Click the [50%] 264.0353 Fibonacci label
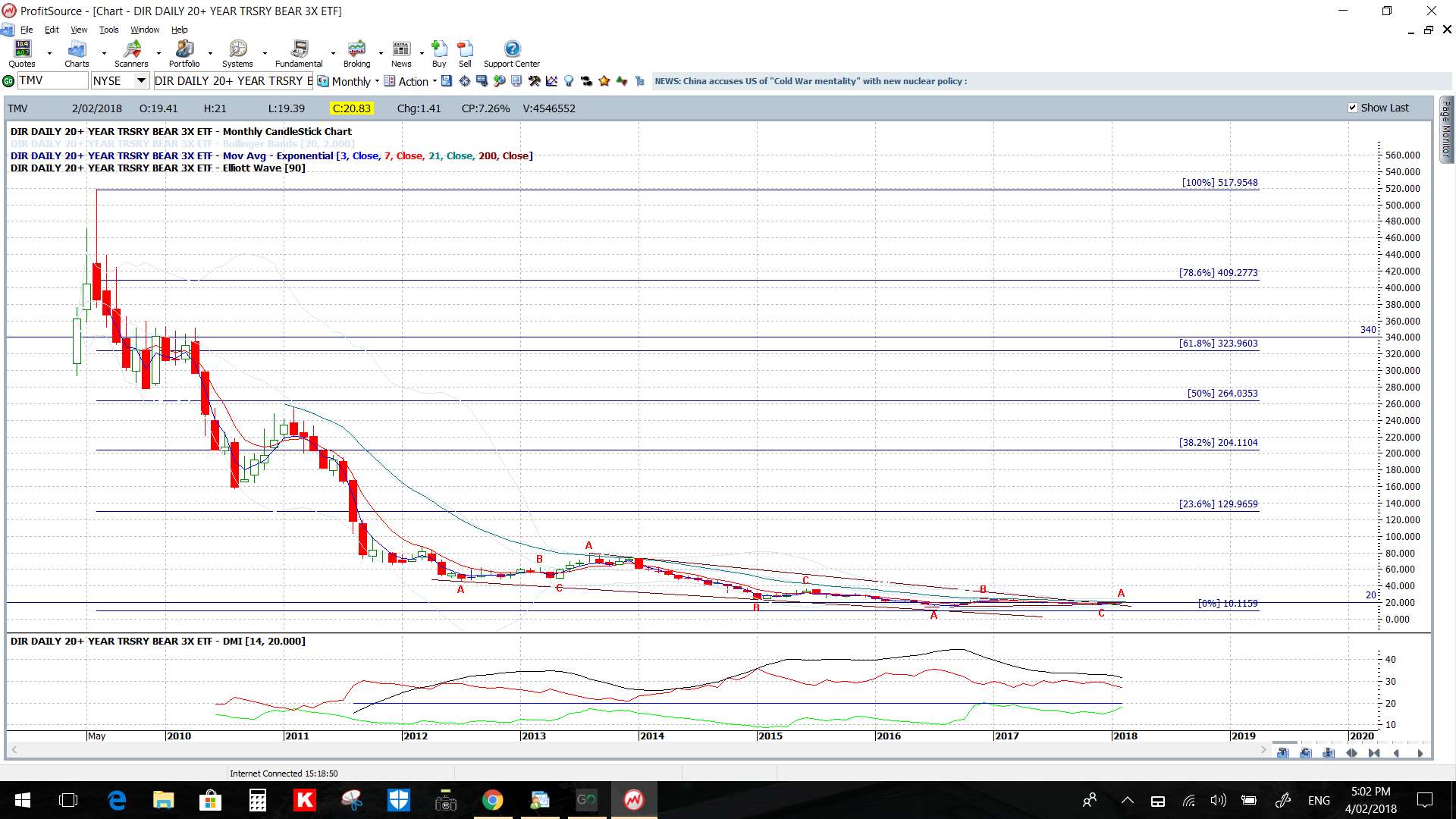 point(1222,394)
